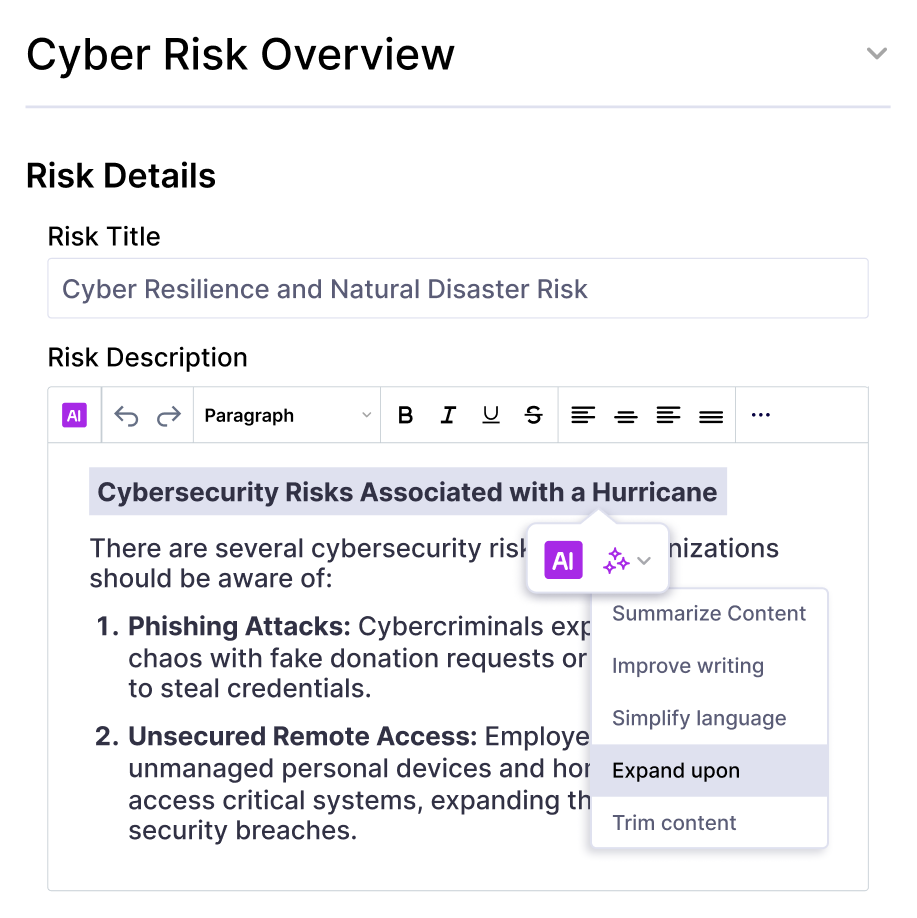This screenshot has height=918, width=917.
Task: Open the Paragraph style dropdown
Action: click(287, 416)
